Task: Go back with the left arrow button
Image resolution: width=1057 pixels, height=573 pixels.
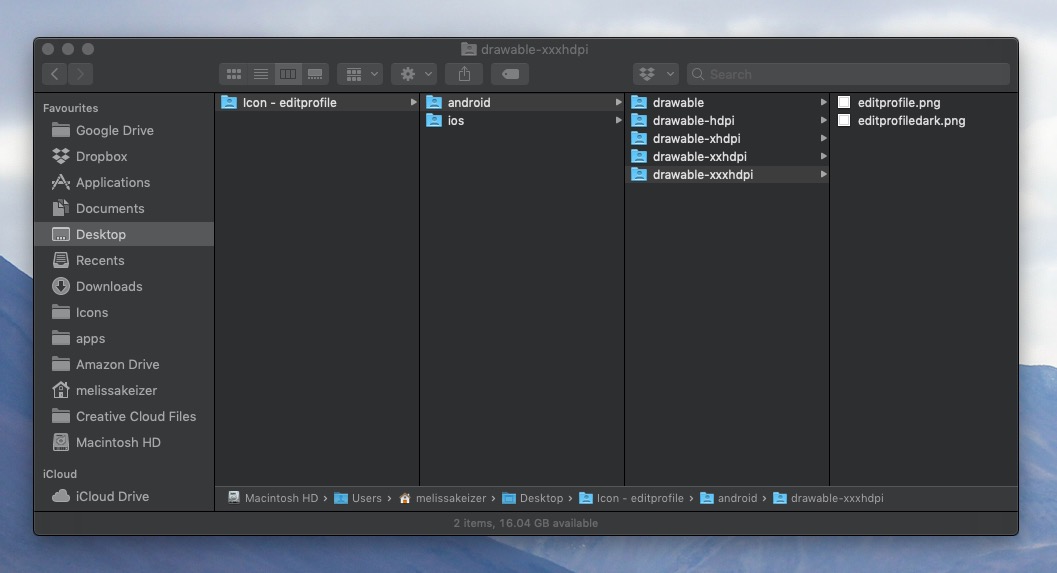Action: (x=55, y=74)
